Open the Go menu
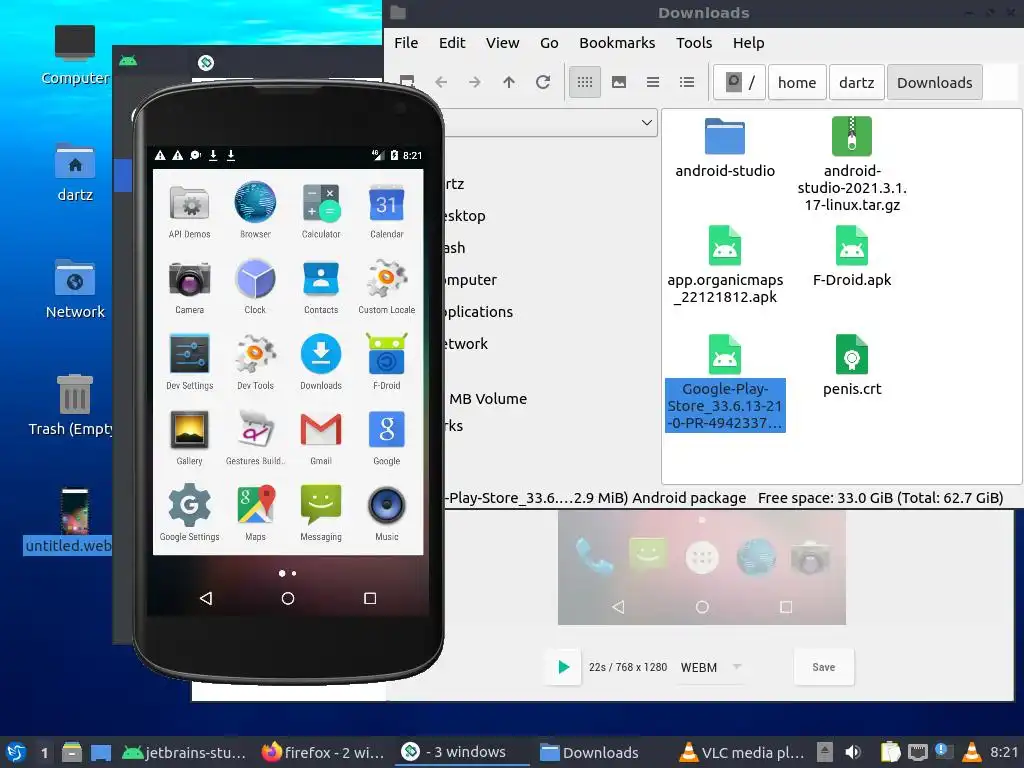The width and height of the screenshot is (1024, 768). coord(549,43)
